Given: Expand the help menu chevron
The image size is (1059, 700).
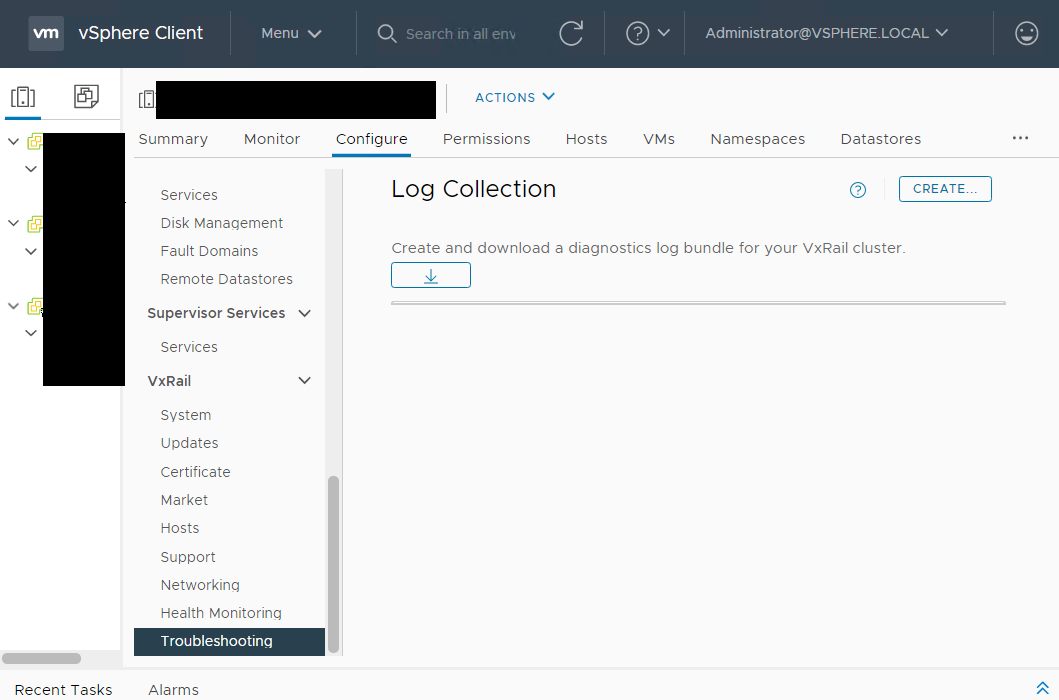Looking at the screenshot, I should click(x=664, y=32).
